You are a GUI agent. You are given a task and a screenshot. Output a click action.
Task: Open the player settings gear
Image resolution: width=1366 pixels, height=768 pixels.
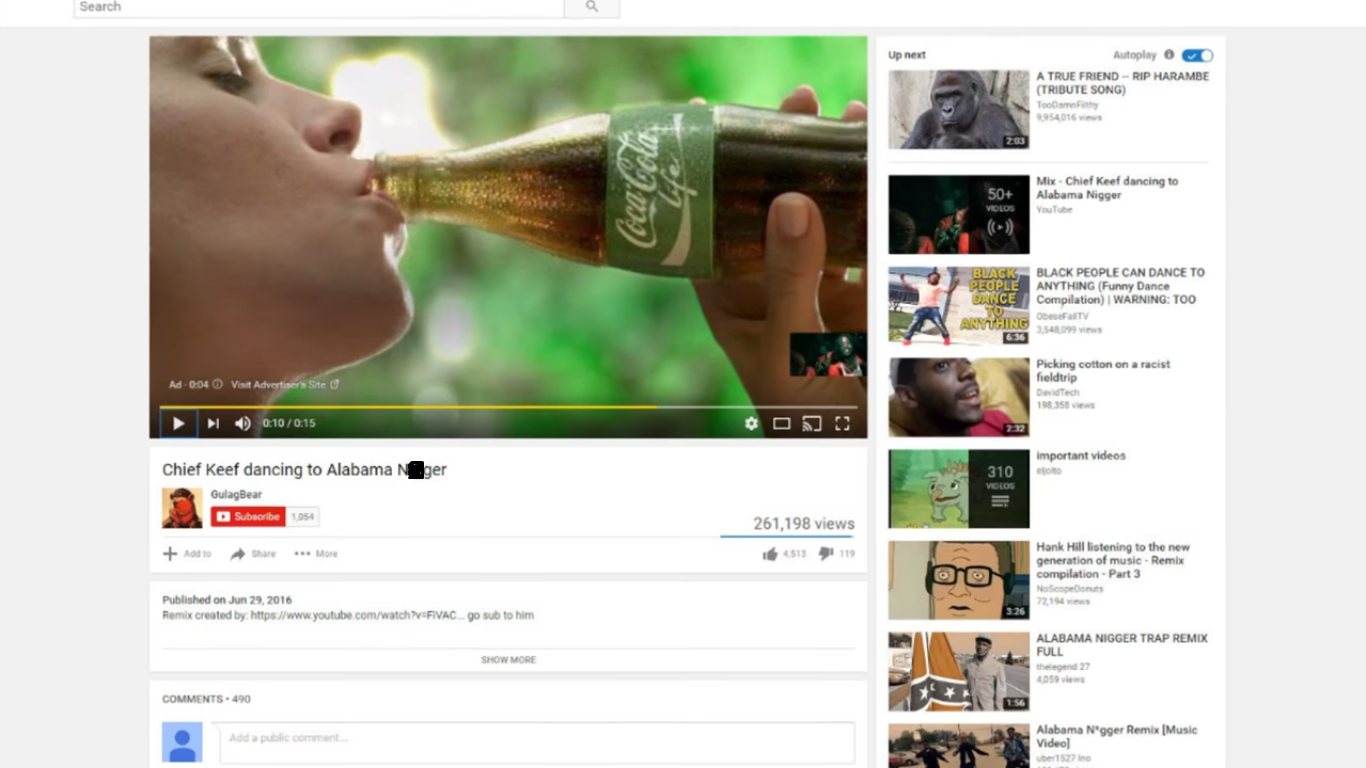[x=751, y=423]
